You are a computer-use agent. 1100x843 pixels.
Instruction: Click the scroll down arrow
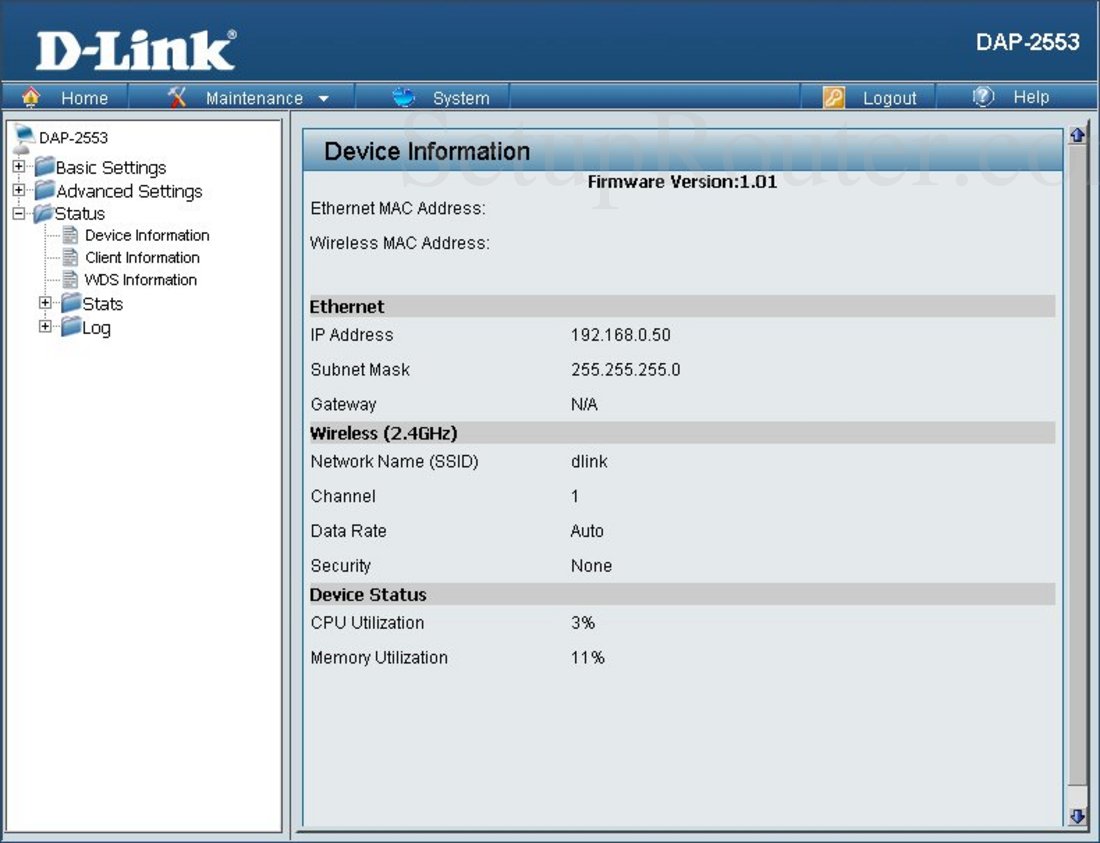point(1077,816)
